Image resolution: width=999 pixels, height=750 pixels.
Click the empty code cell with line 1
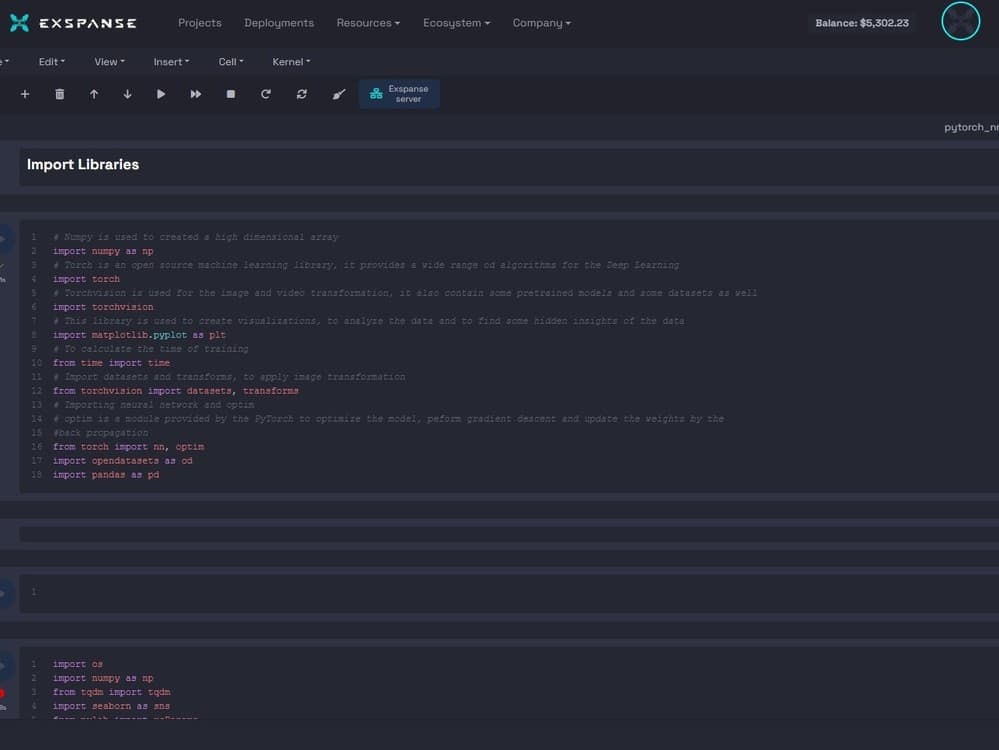point(509,593)
